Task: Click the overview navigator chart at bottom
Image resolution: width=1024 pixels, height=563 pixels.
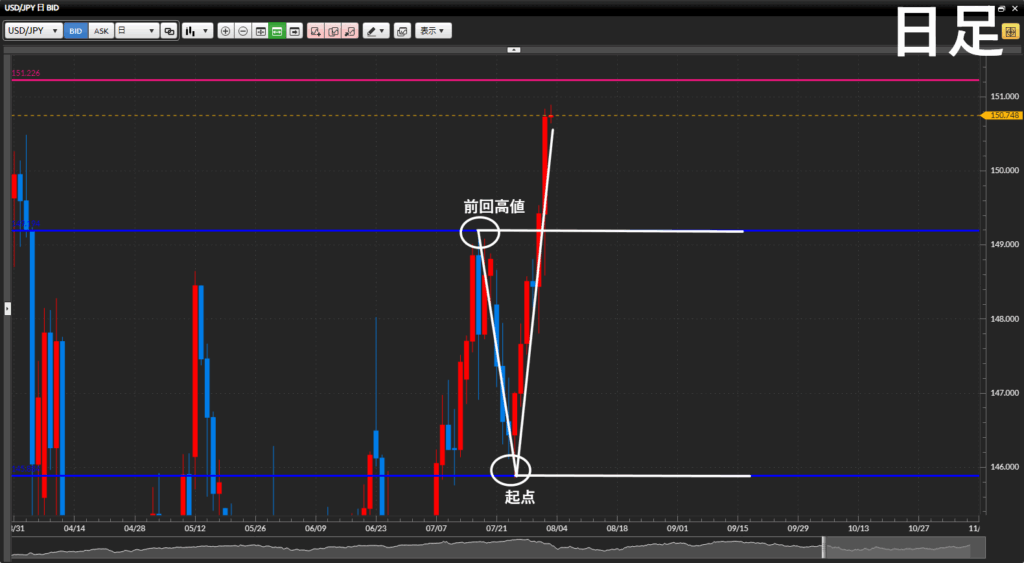Action: coord(498,547)
